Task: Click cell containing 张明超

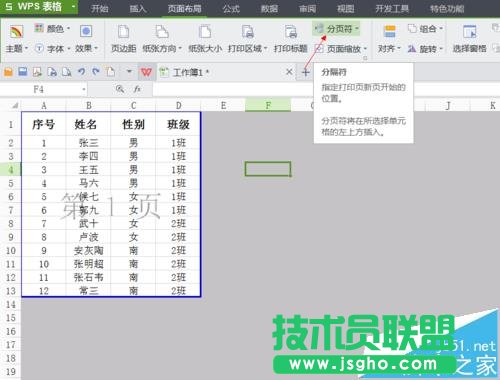Action: click(x=89, y=264)
